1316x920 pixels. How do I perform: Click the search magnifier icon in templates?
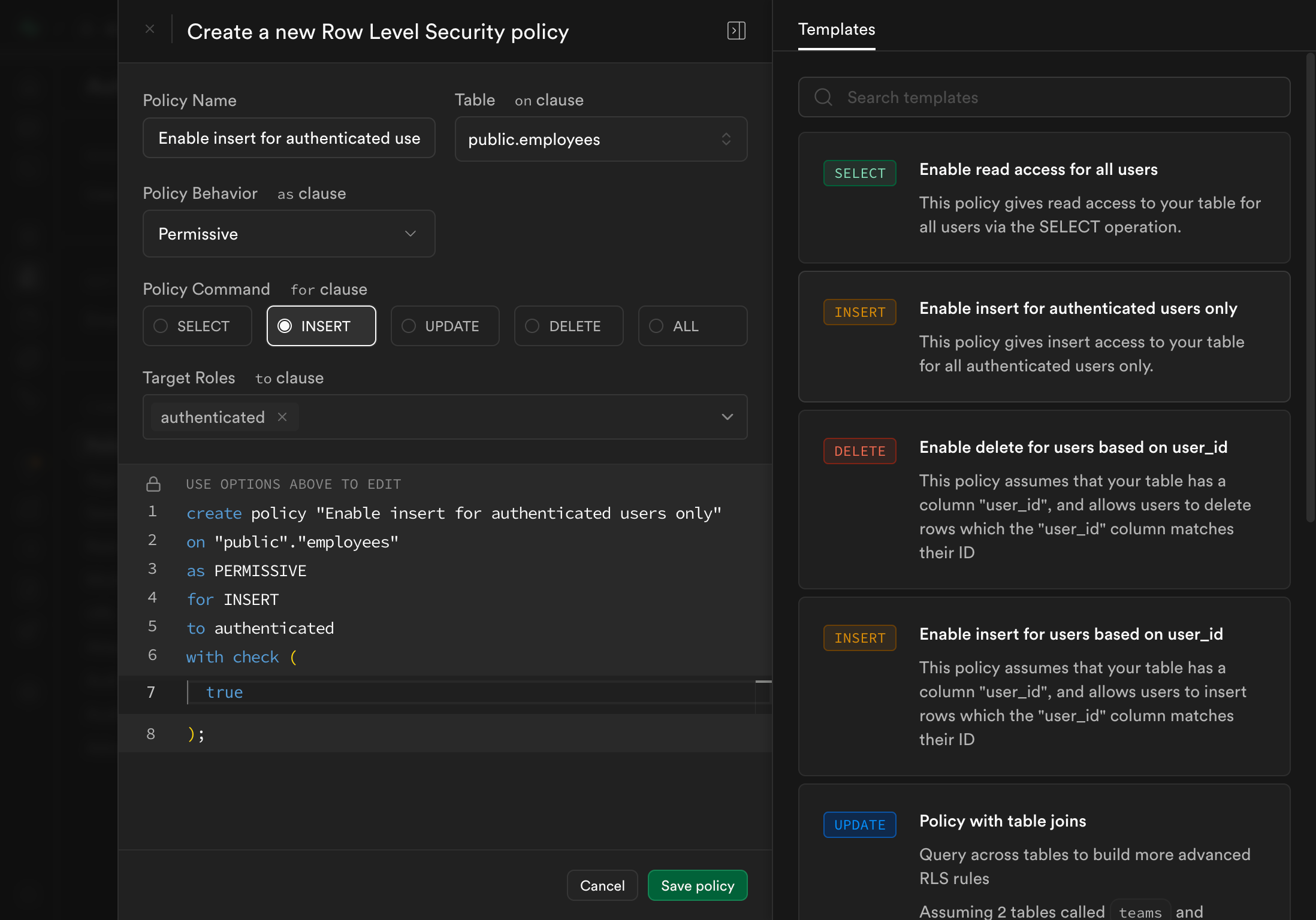[x=823, y=97]
